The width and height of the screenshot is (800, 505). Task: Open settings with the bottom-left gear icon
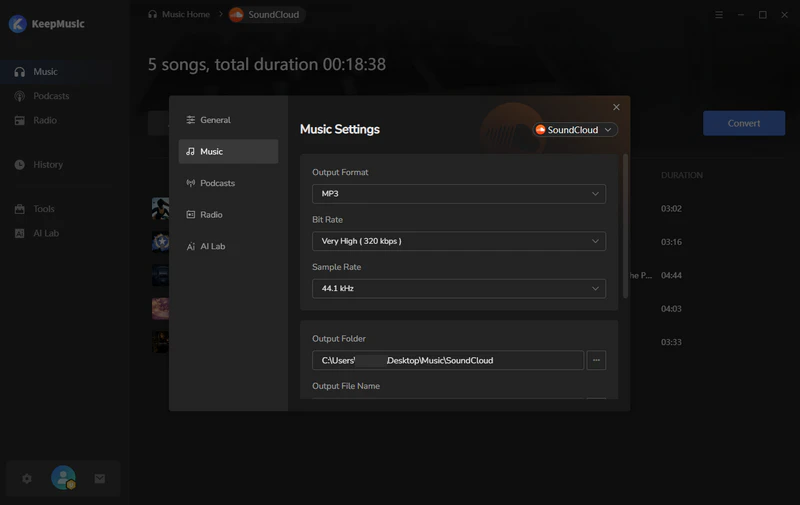click(x=27, y=478)
